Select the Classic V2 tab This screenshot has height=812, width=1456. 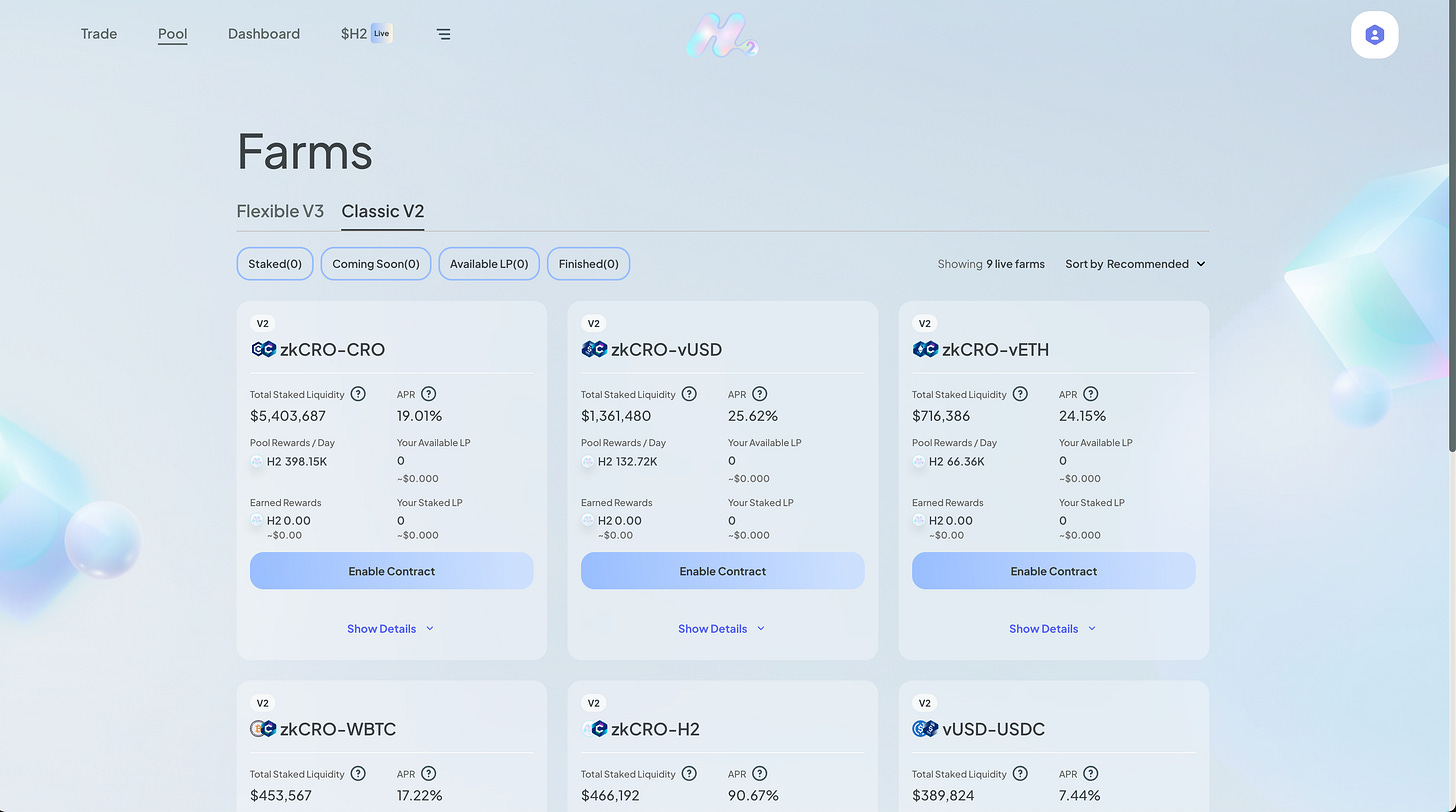coord(383,211)
